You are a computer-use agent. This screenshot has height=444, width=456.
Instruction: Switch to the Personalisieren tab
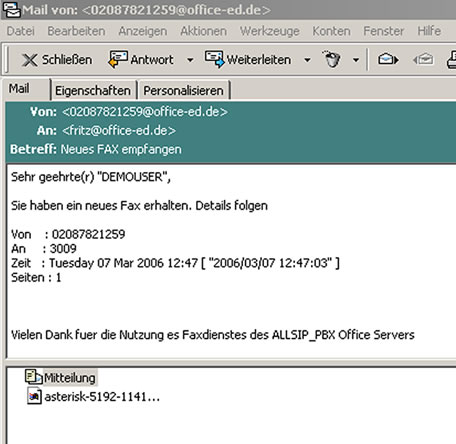click(x=183, y=90)
